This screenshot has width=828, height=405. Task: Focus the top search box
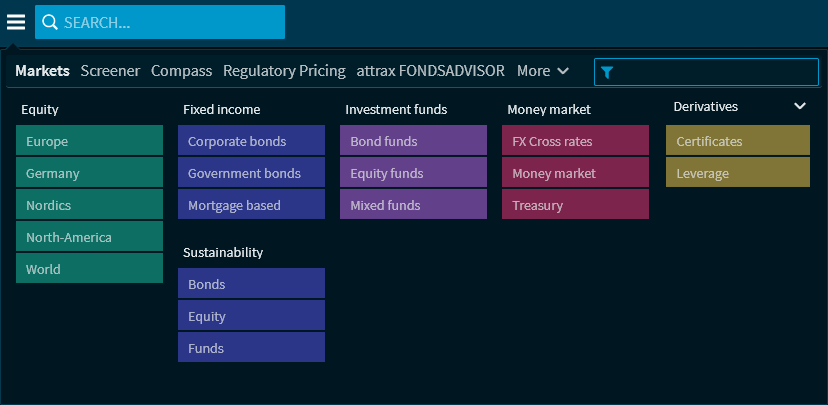tap(170, 22)
